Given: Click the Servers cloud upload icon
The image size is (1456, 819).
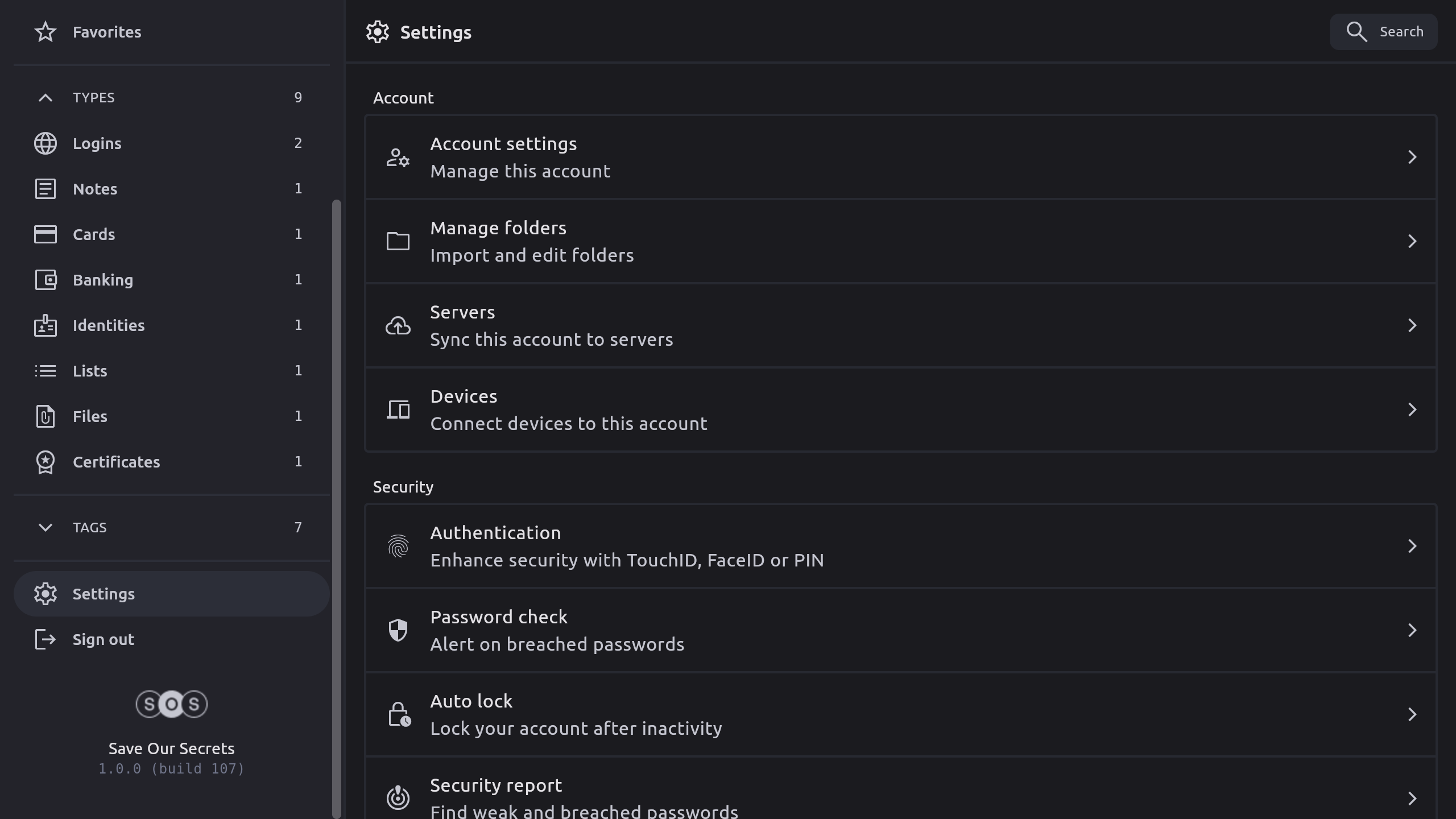Looking at the screenshot, I should pyautogui.click(x=398, y=326).
